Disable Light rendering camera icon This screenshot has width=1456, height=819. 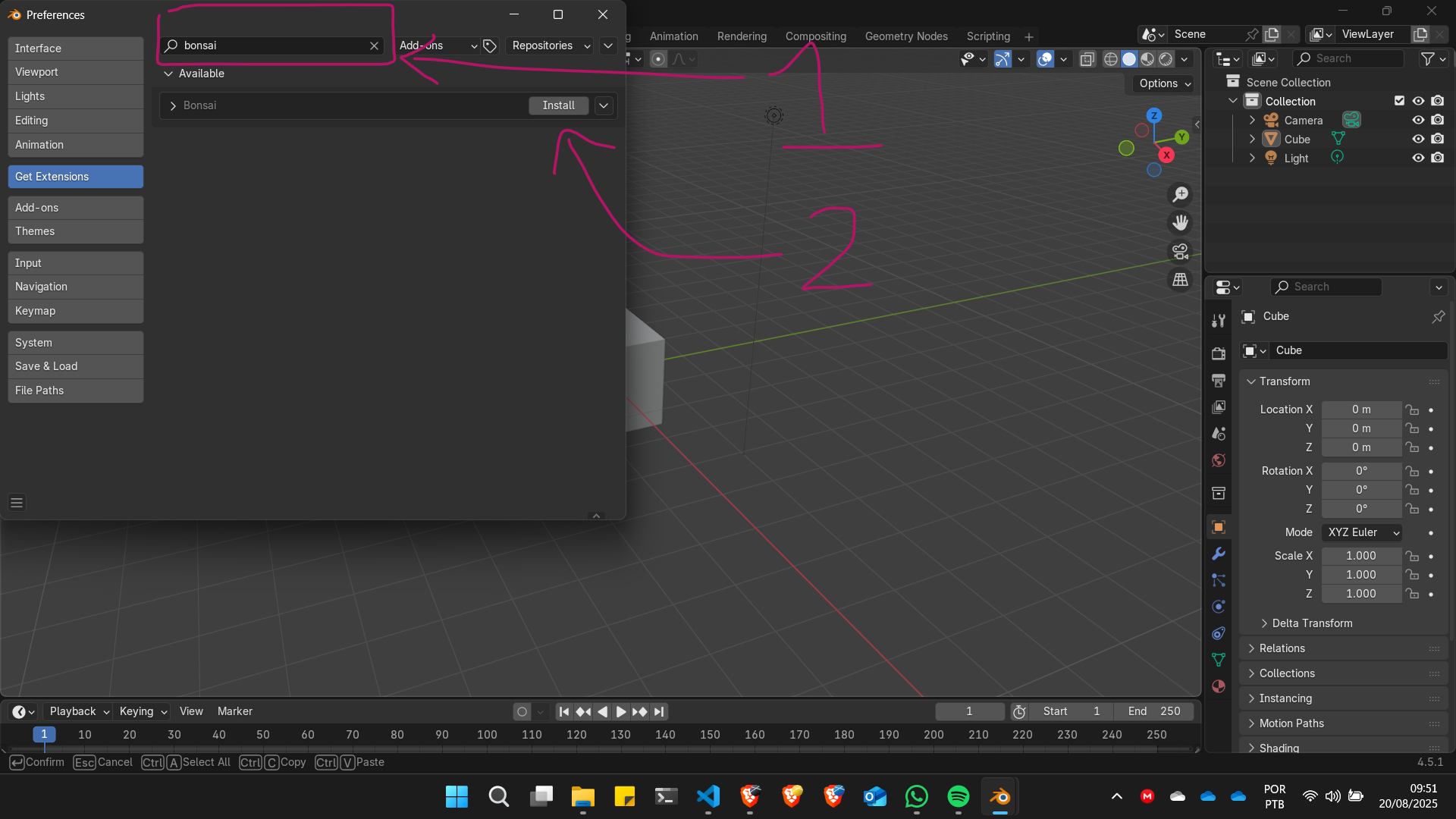pyautogui.click(x=1438, y=158)
